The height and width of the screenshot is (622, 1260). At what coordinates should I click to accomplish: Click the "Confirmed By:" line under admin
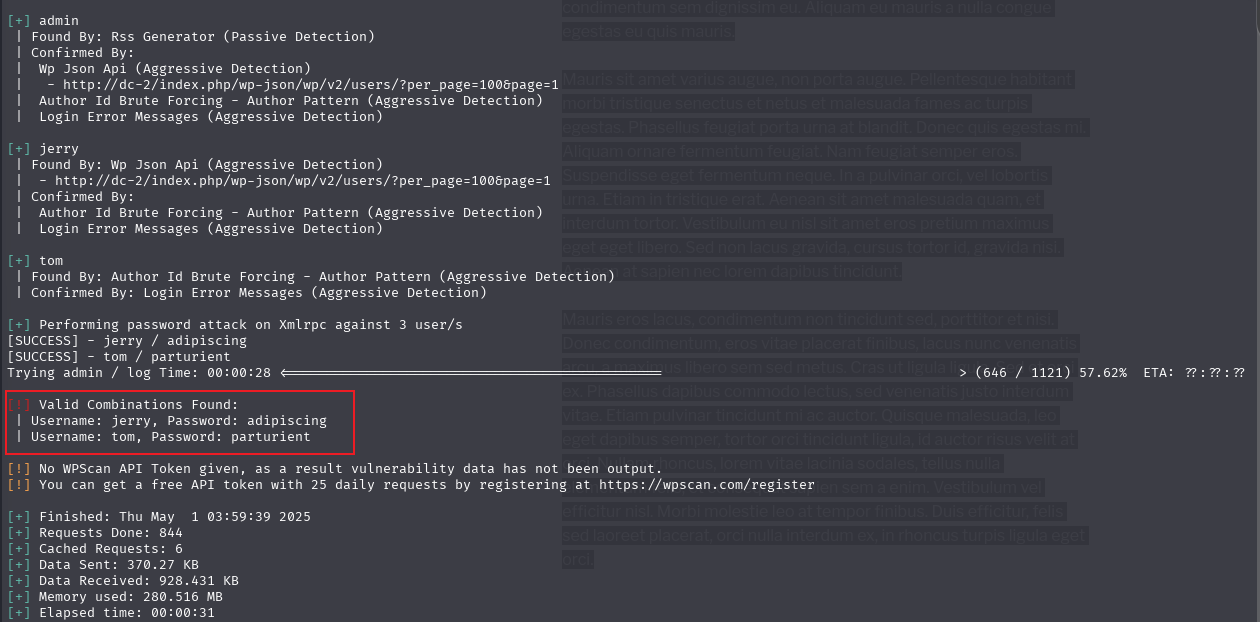[x=83, y=53]
